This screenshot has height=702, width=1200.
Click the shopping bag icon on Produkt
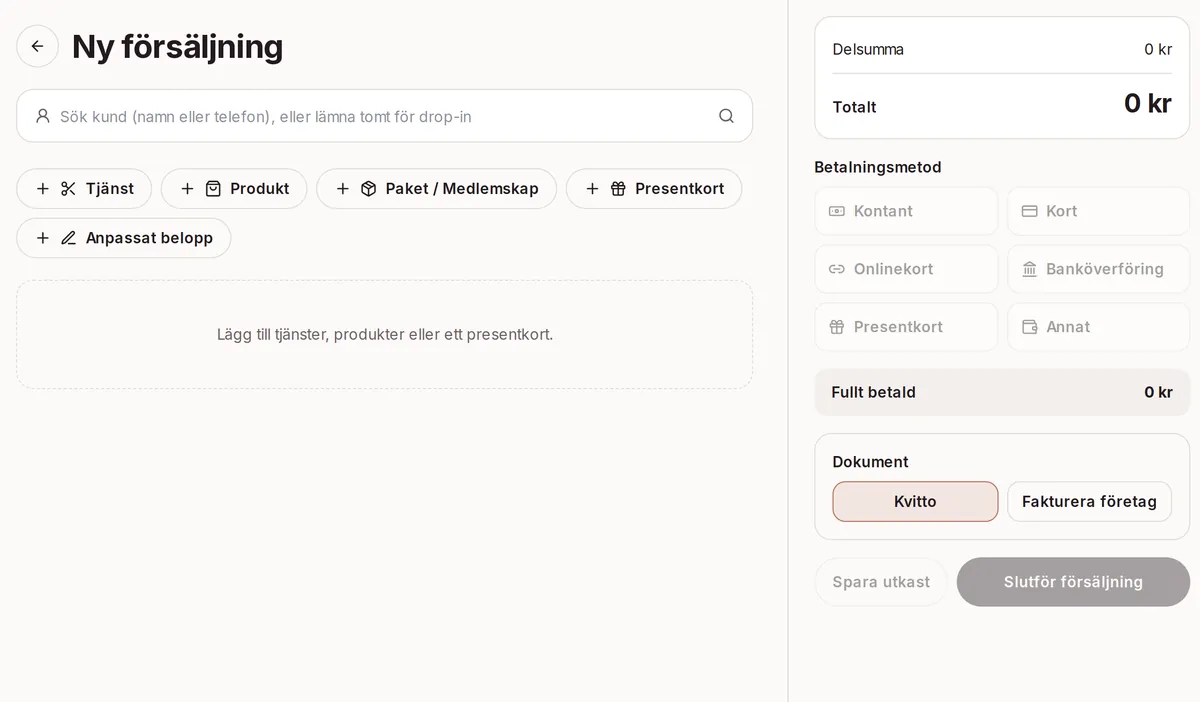pyautogui.click(x=213, y=189)
